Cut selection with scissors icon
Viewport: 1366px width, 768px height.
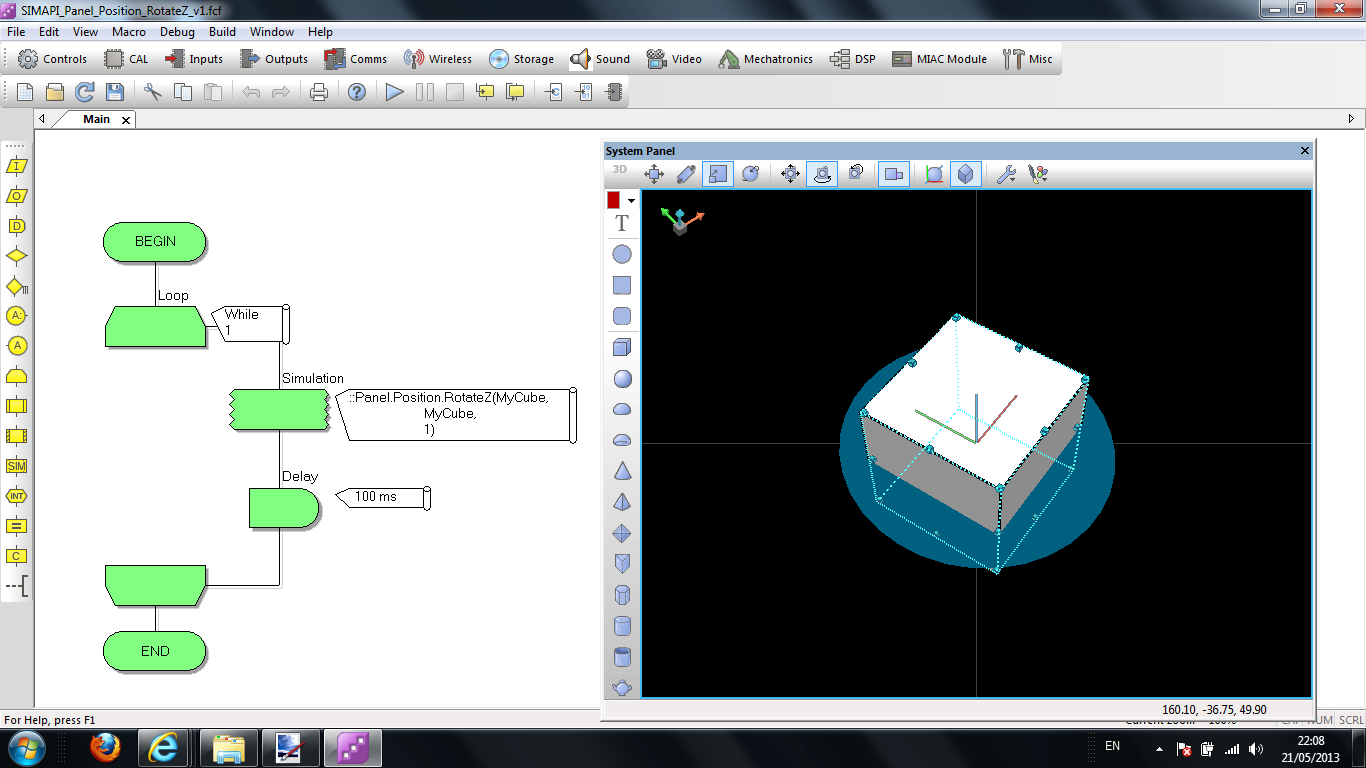153,92
